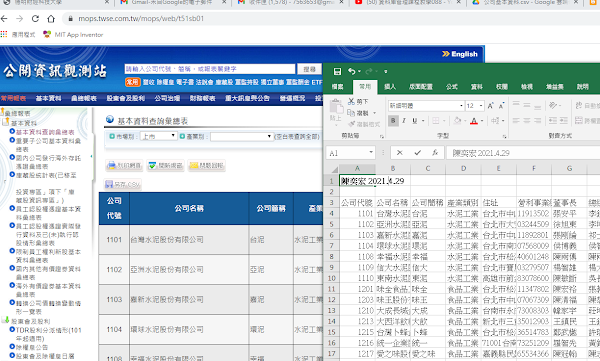Click the 搜尋 search button
This screenshot has height=361, width=600.
pyautogui.click(x=310, y=69)
